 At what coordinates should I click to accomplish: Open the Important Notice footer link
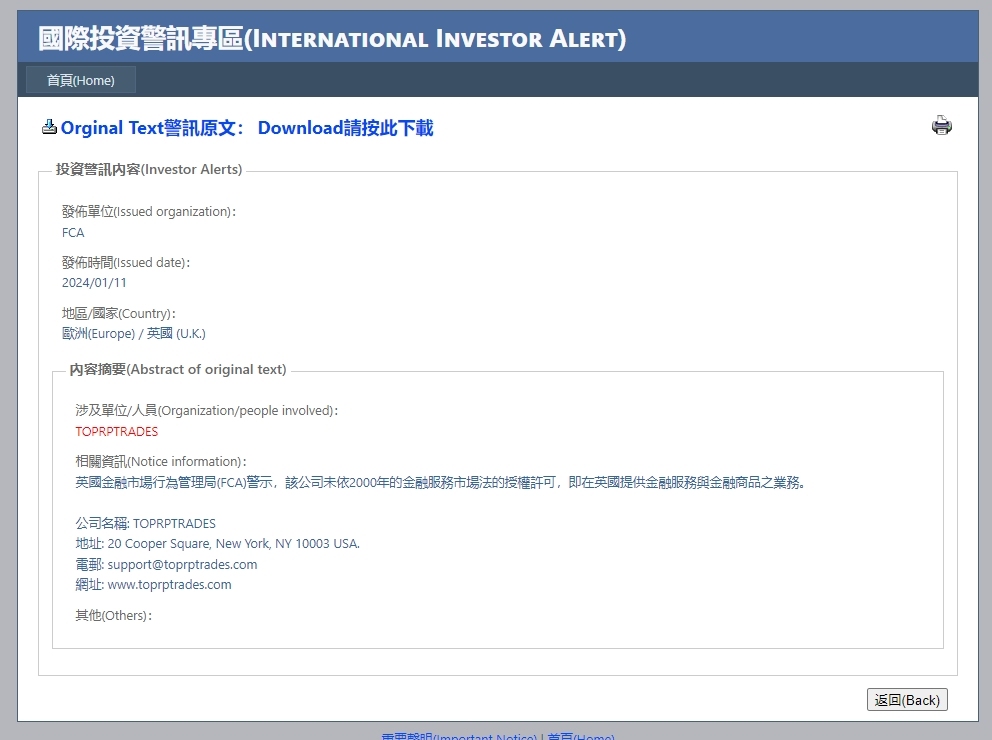pos(458,736)
